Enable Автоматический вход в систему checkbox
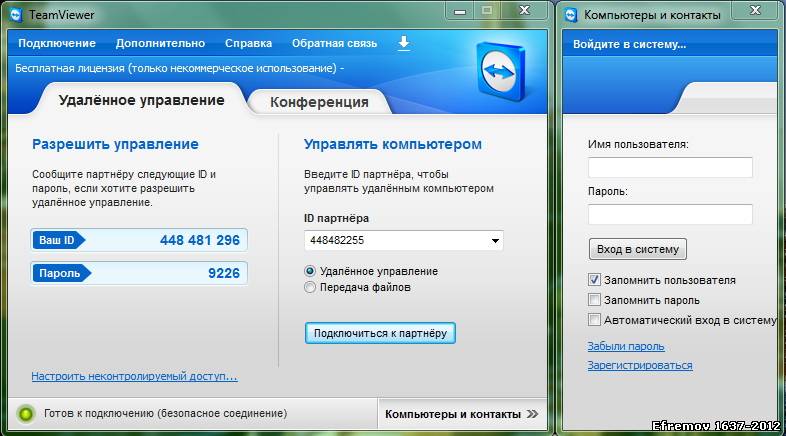The width and height of the screenshot is (786, 436). pyautogui.click(x=594, y=319)
